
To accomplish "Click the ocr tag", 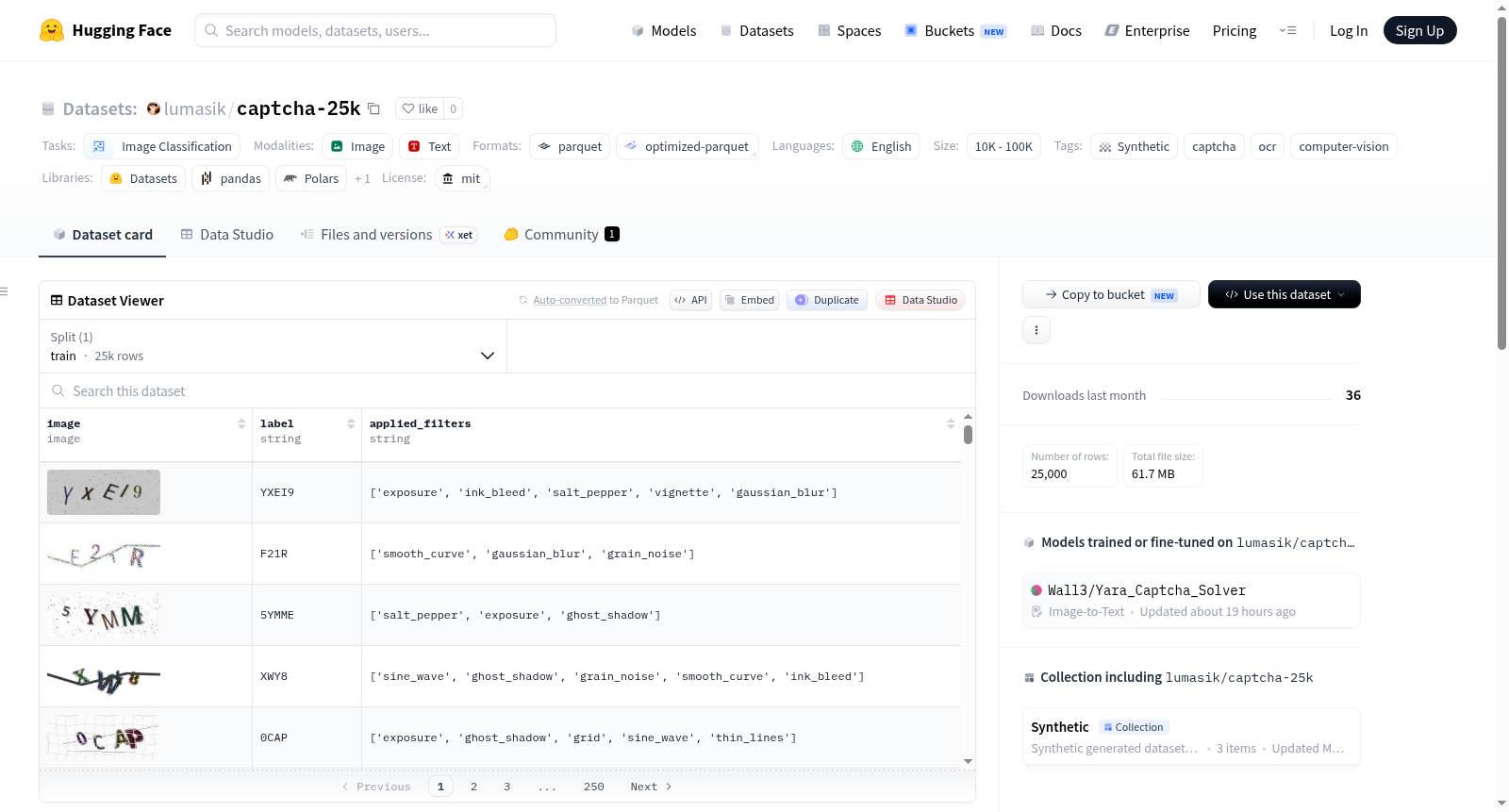I will pyautogui.click(x=1268, y=146).
